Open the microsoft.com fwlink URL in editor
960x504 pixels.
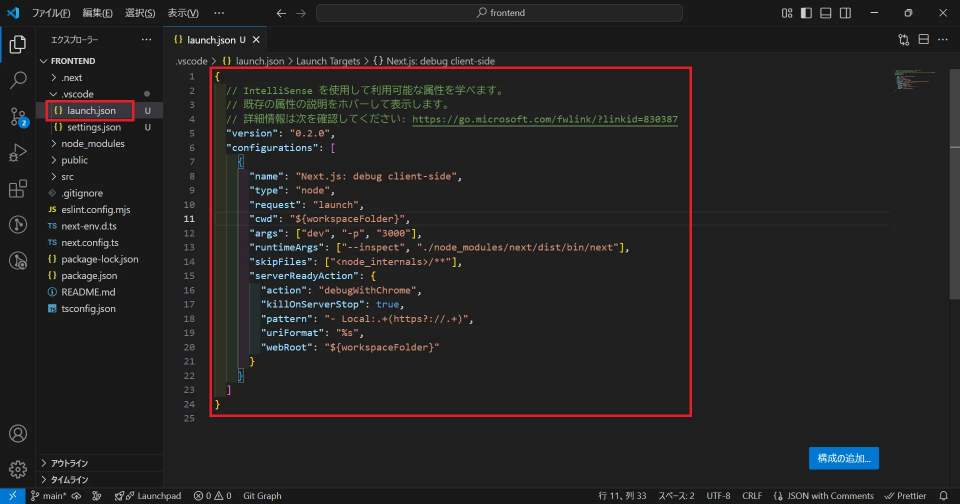[545, 119]
